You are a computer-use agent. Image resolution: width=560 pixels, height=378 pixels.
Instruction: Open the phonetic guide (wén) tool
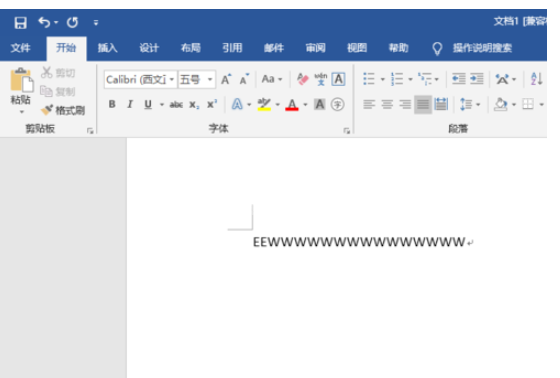320,79
